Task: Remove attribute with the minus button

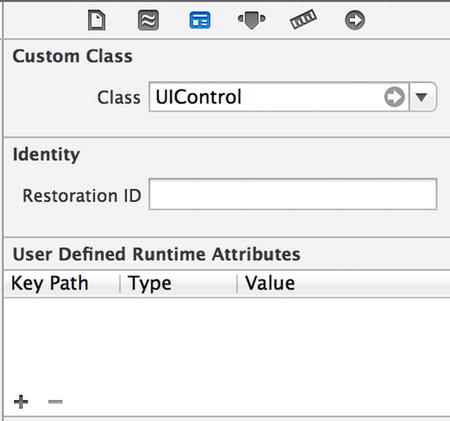Action: (55, 401)
